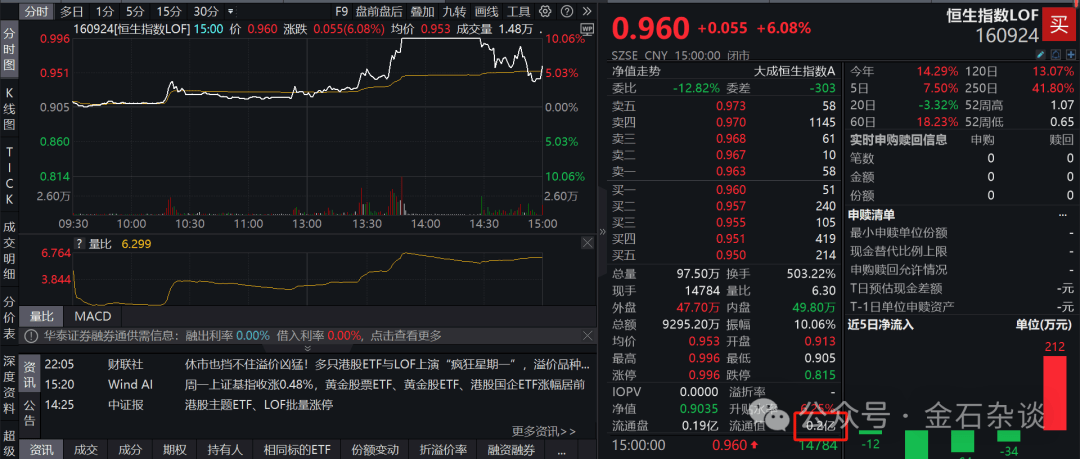Screen dimensions: 1080x459
Task: Open 分时图 in left sidebar
Action: 10,49
